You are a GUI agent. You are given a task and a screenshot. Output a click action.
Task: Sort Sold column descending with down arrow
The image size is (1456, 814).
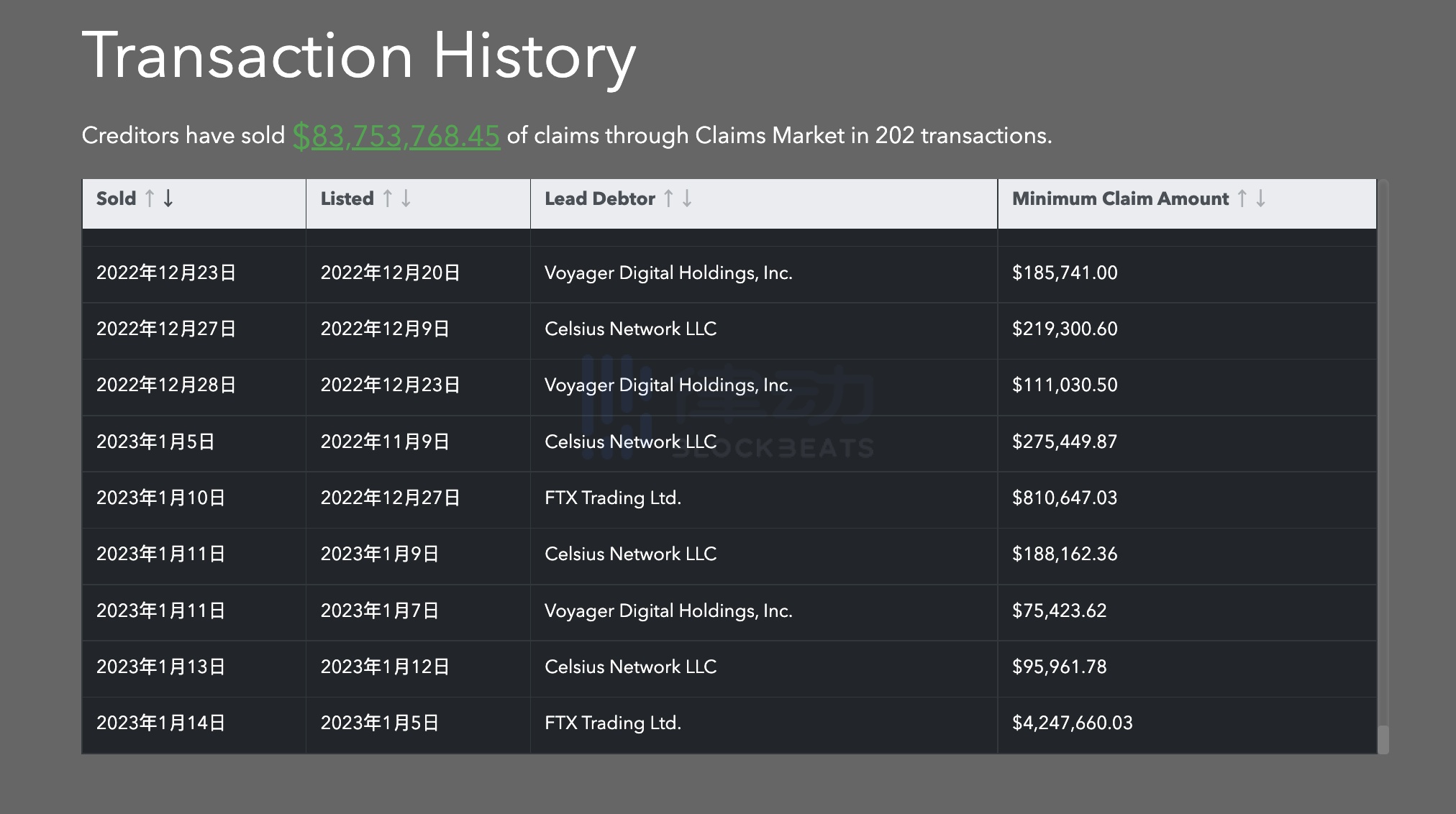pyautogui.click(x=168, y=198)
